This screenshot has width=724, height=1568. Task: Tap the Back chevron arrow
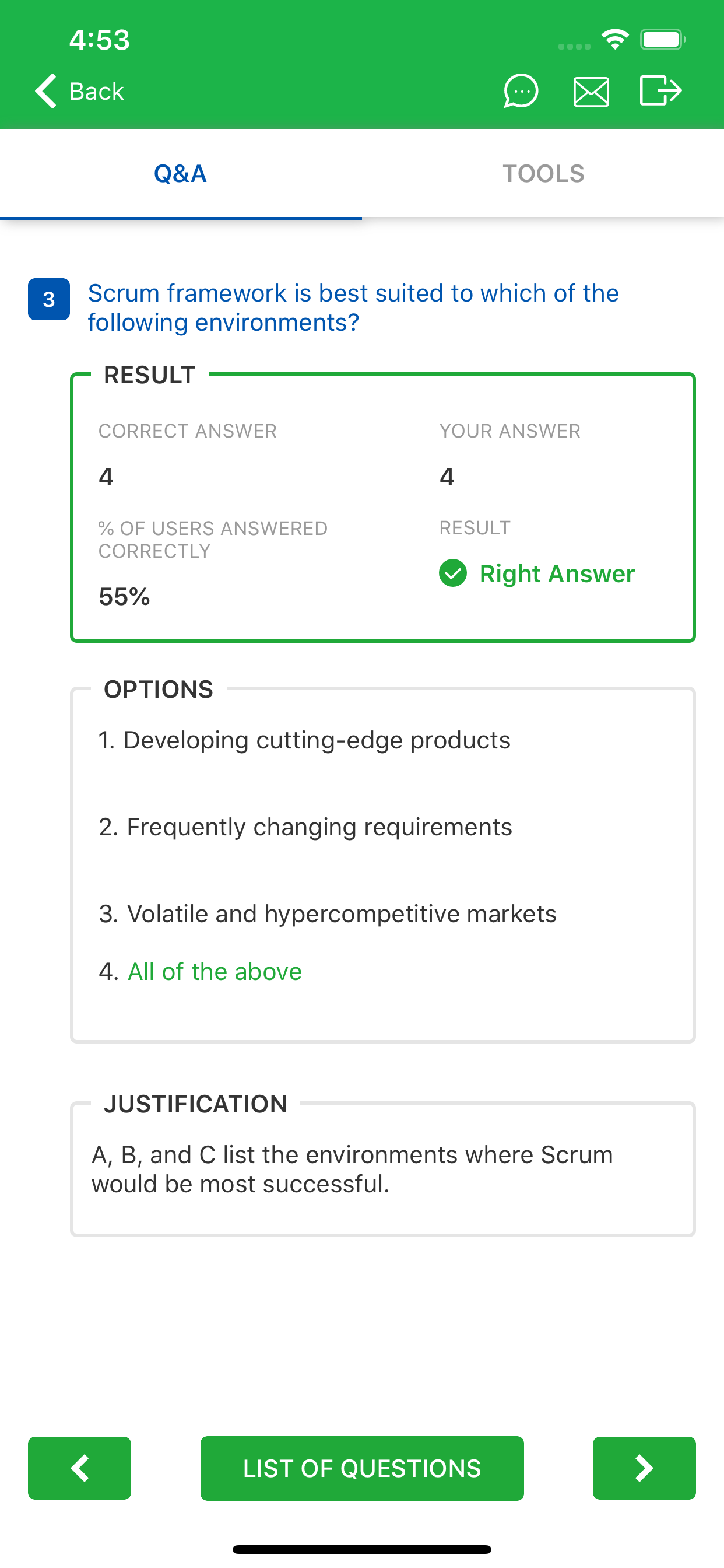(46, 92)
